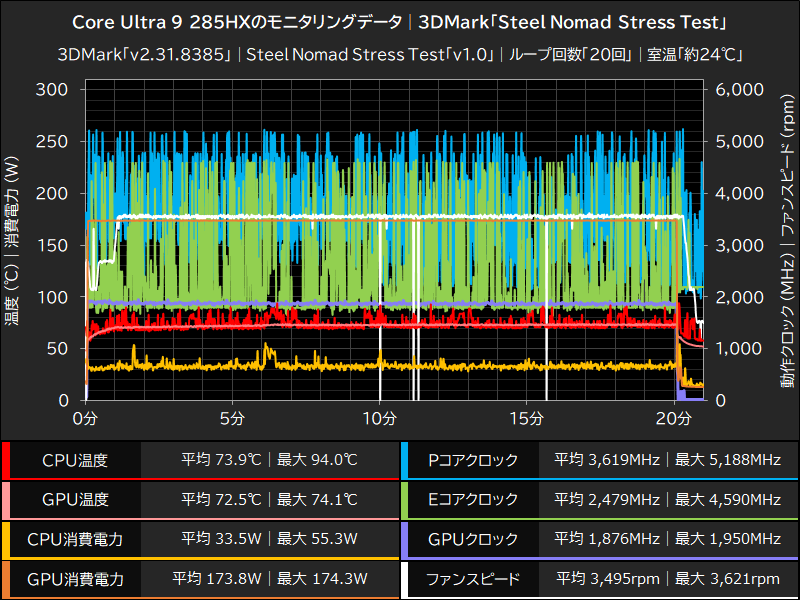
Task: Select the Eコアクロック legend entry
Action: tap(472, 500)
